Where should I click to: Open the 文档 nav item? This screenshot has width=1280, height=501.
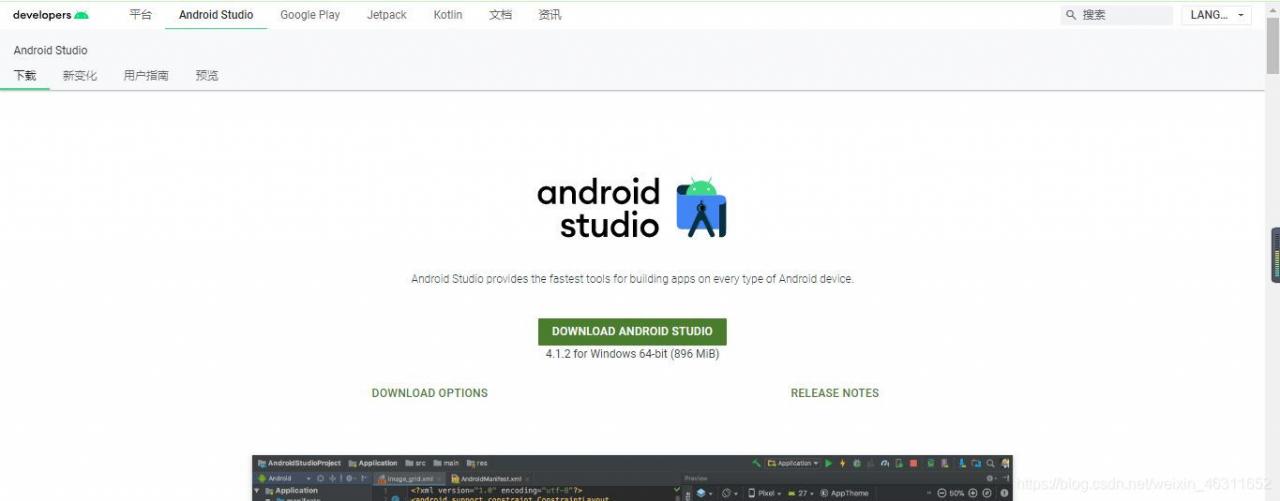tap(501, 15)
